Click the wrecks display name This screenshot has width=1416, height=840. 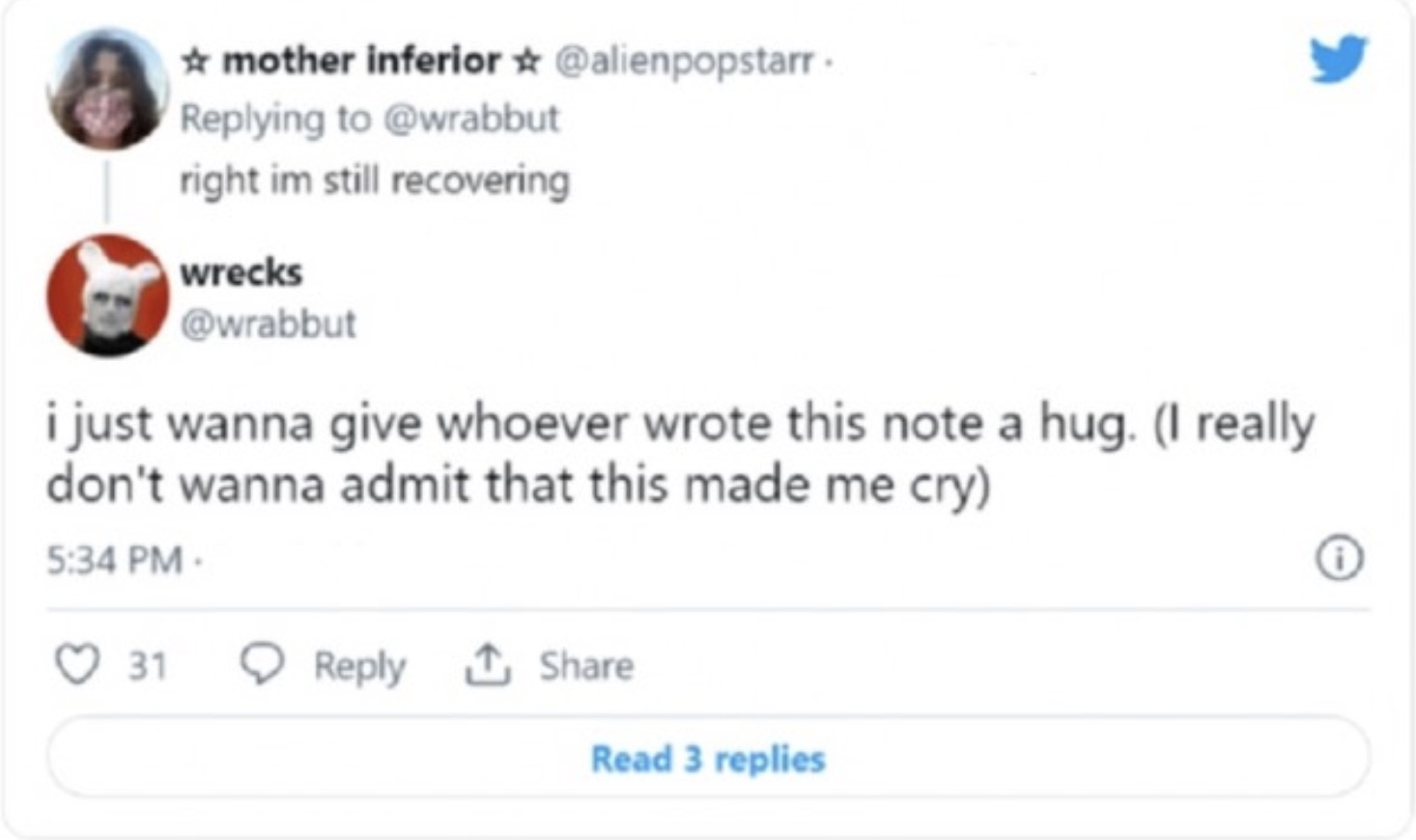(241, 272)
